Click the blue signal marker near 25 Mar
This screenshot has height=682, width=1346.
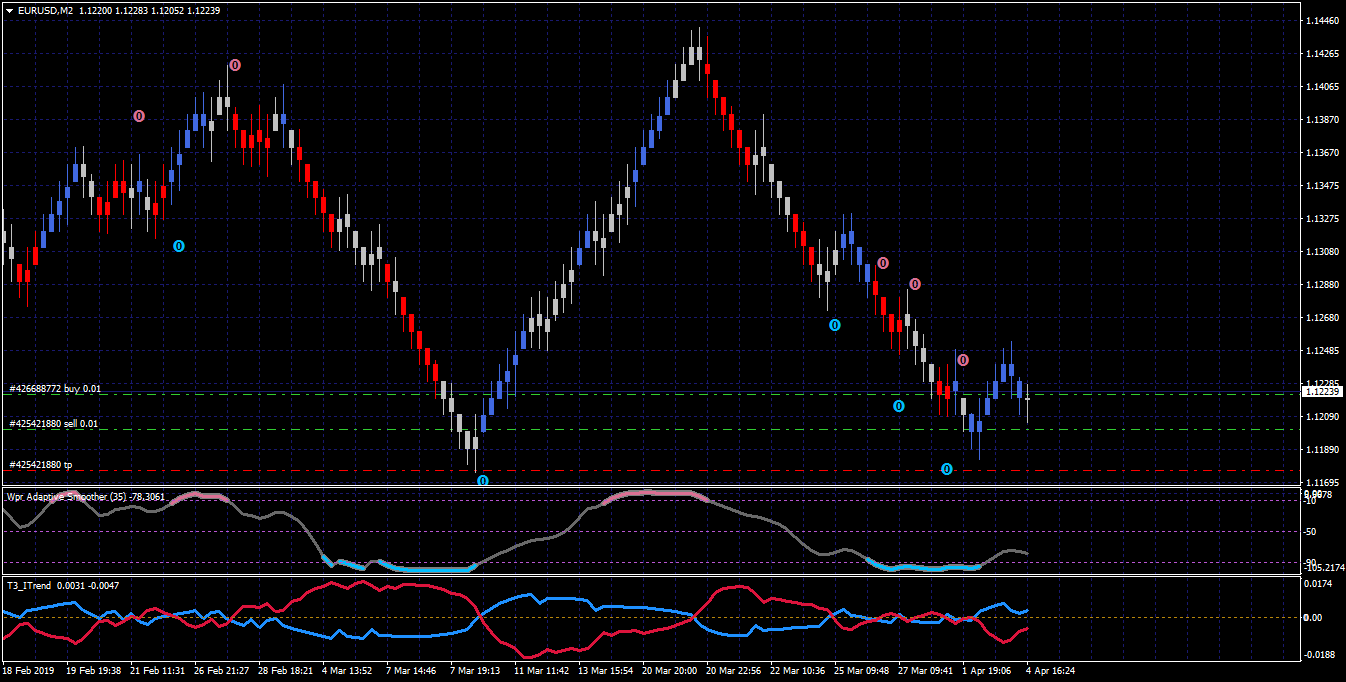835,325
